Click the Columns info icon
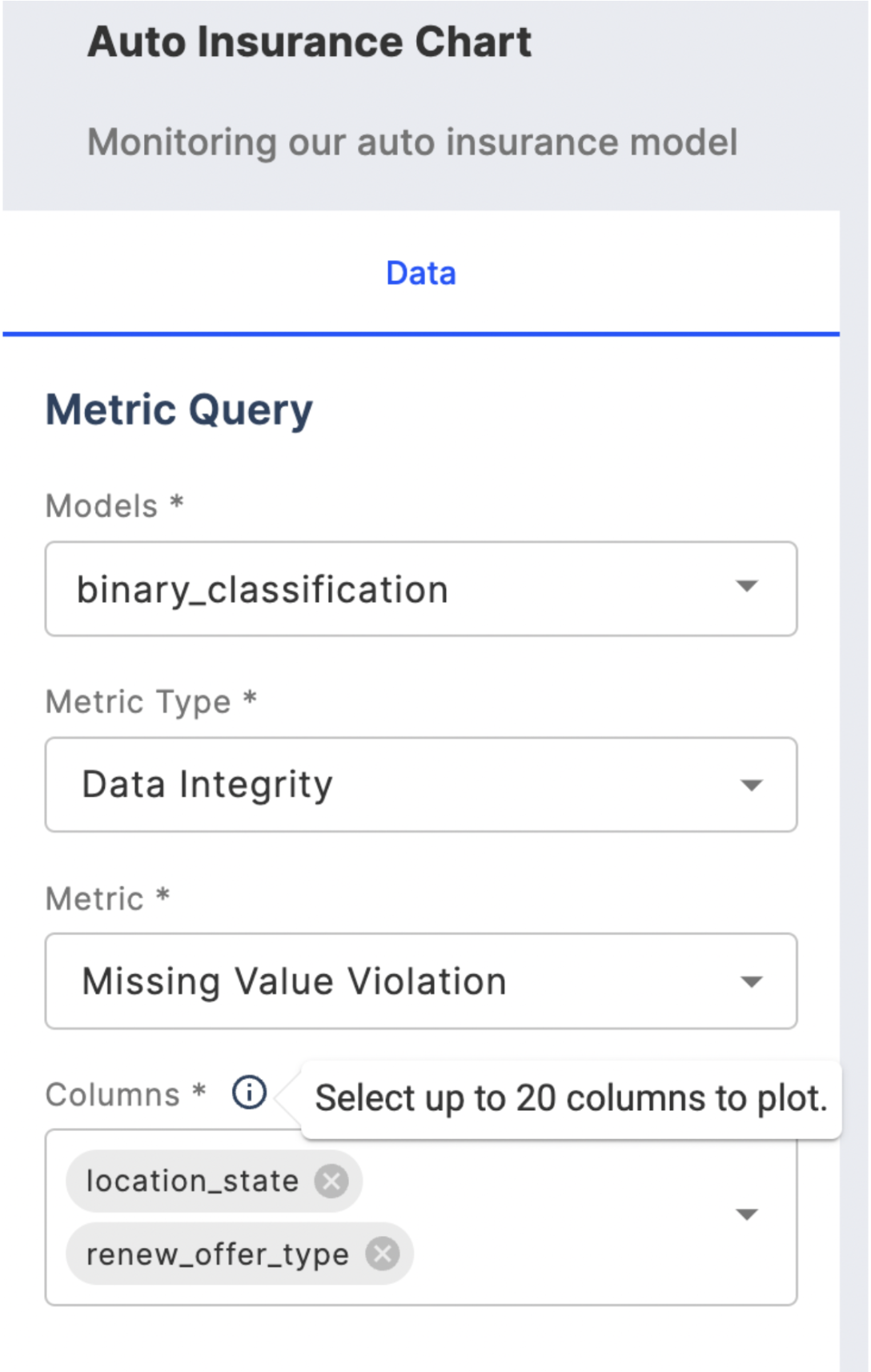 point(249,1092)
